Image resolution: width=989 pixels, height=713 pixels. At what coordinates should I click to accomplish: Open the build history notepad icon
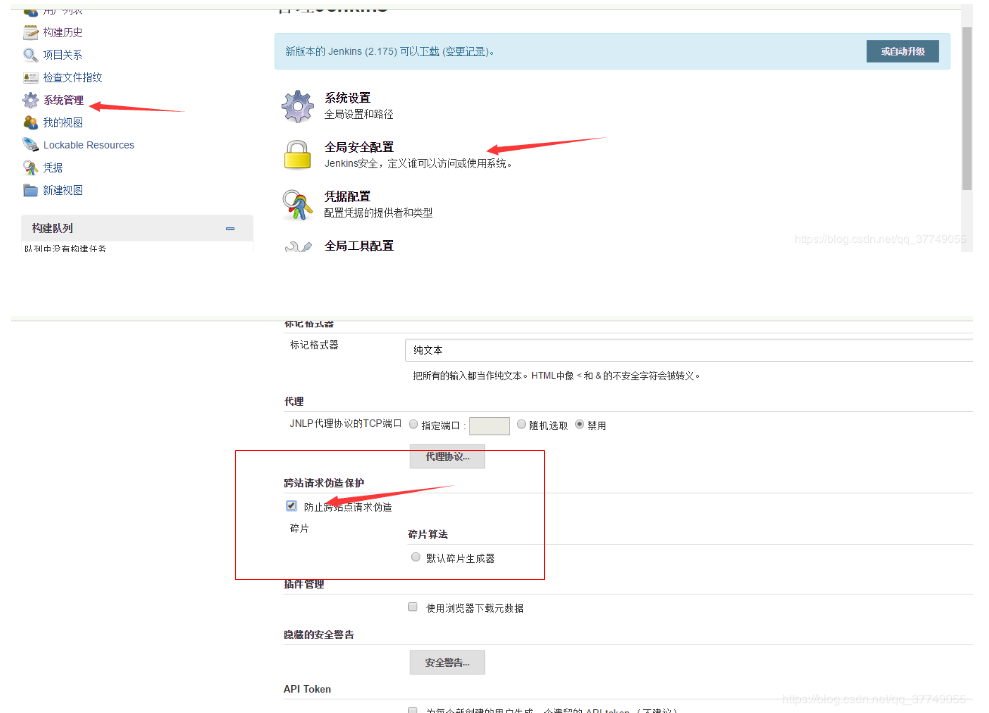click(30, 32)
